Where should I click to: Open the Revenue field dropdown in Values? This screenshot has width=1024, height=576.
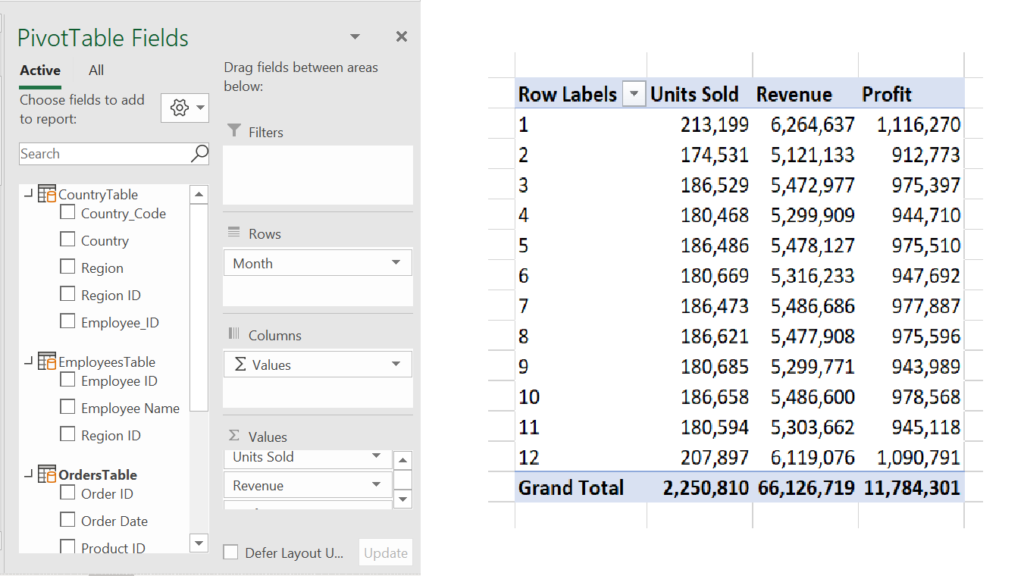tap(377, 485)
